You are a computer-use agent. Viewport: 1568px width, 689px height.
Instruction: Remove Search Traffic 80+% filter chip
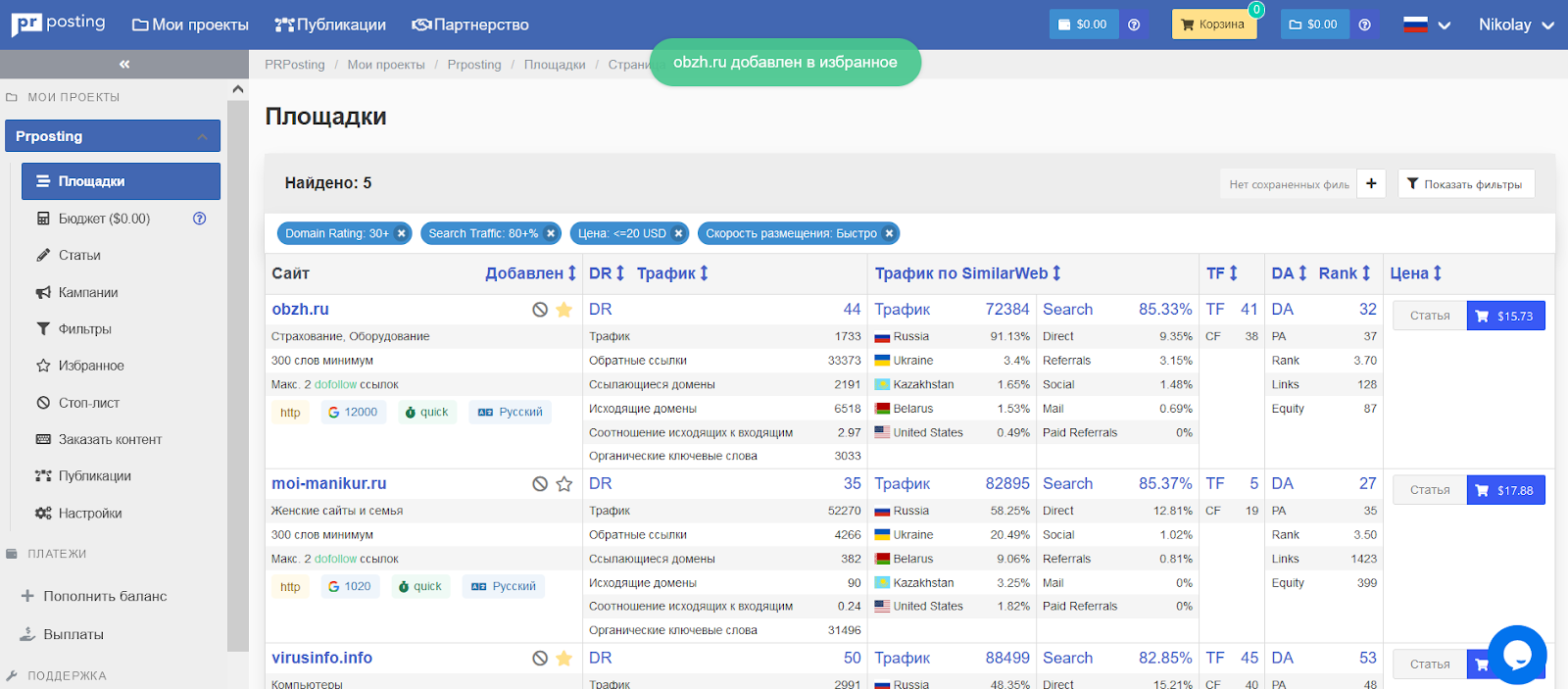[551, 233]
